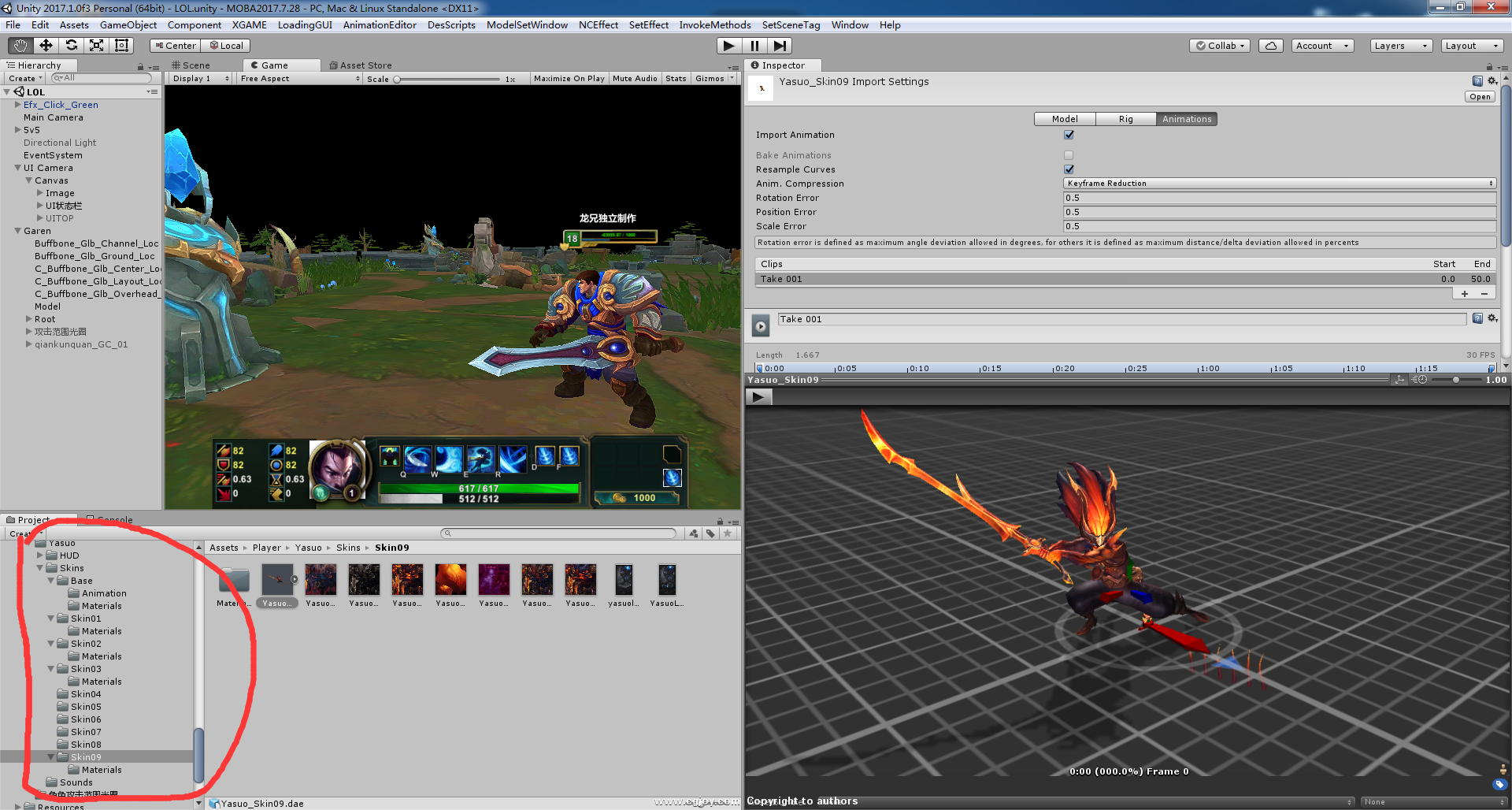Click Hierarchy Create button
Viewport: 1512px width, 810px height.
point(25,79)
